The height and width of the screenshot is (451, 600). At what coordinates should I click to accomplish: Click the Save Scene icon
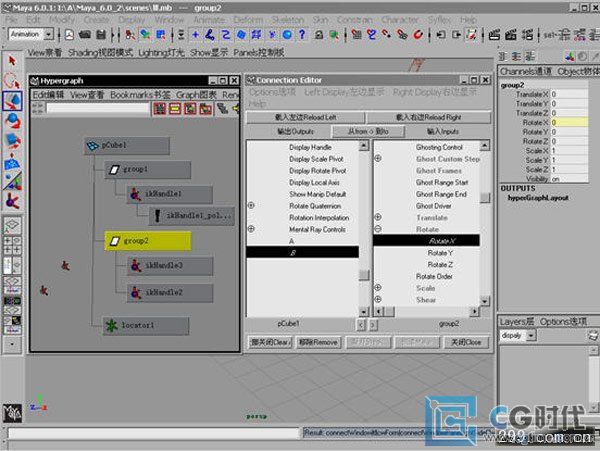pyautogui.click(x=101, y=35)
